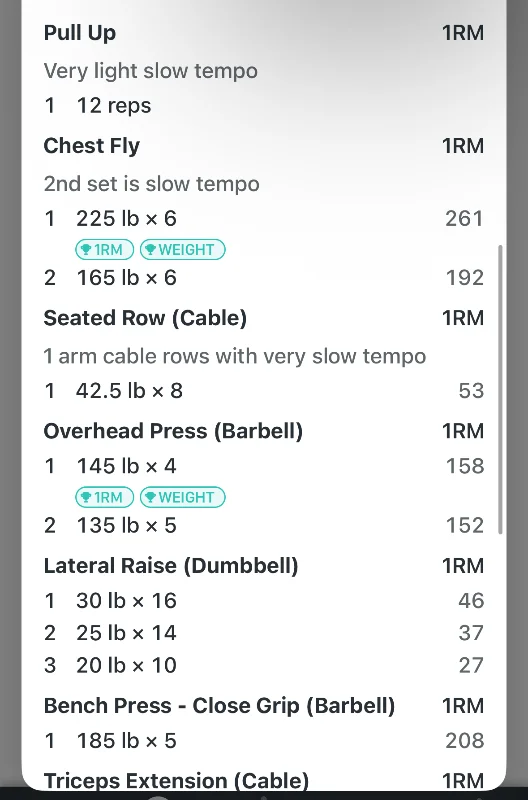Tap the WEIGHT trophy badge under Overhead Press

coord(183,497)
